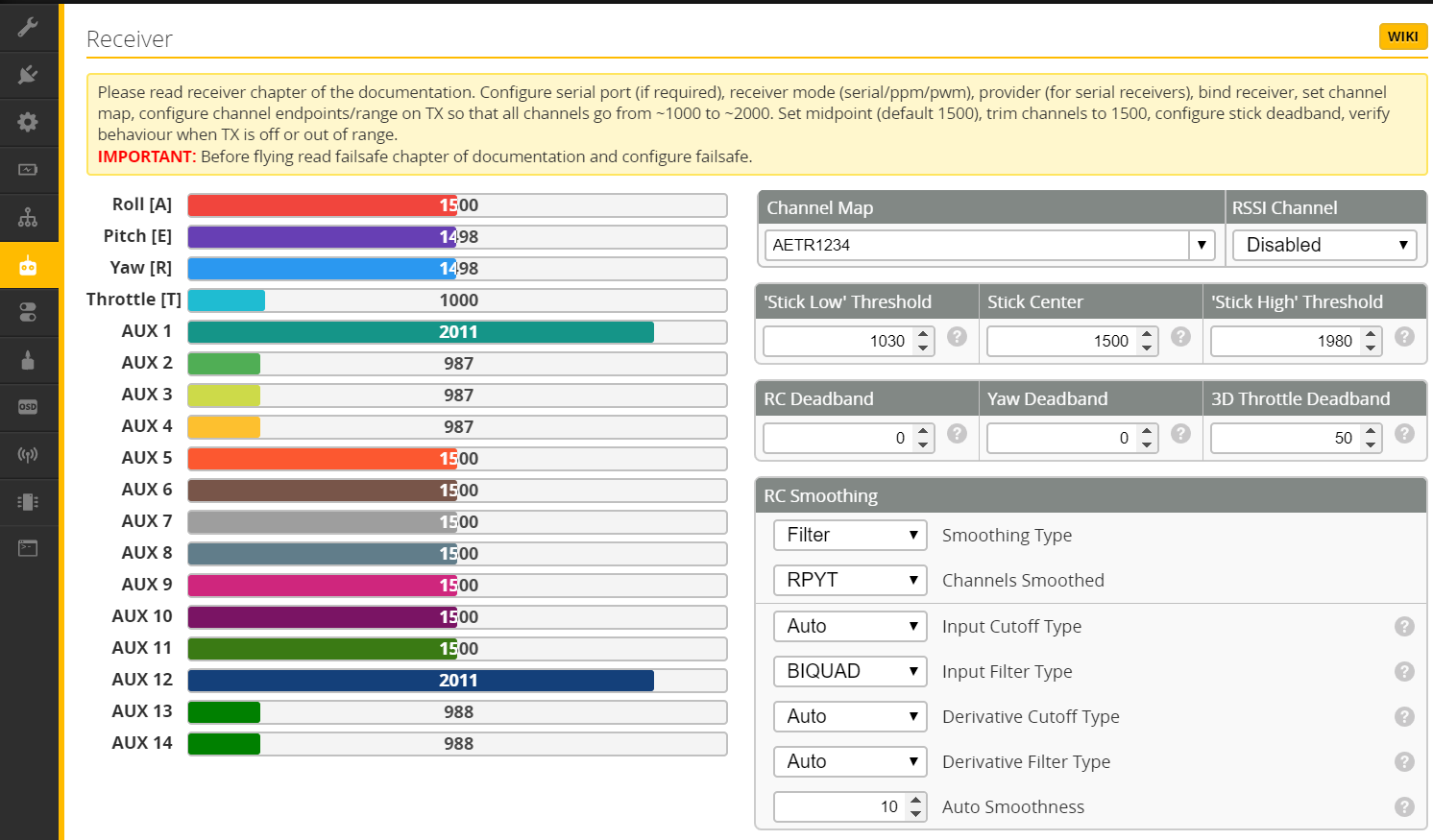Click help icon beside Auto Smoothness

tap(1404, 806)
